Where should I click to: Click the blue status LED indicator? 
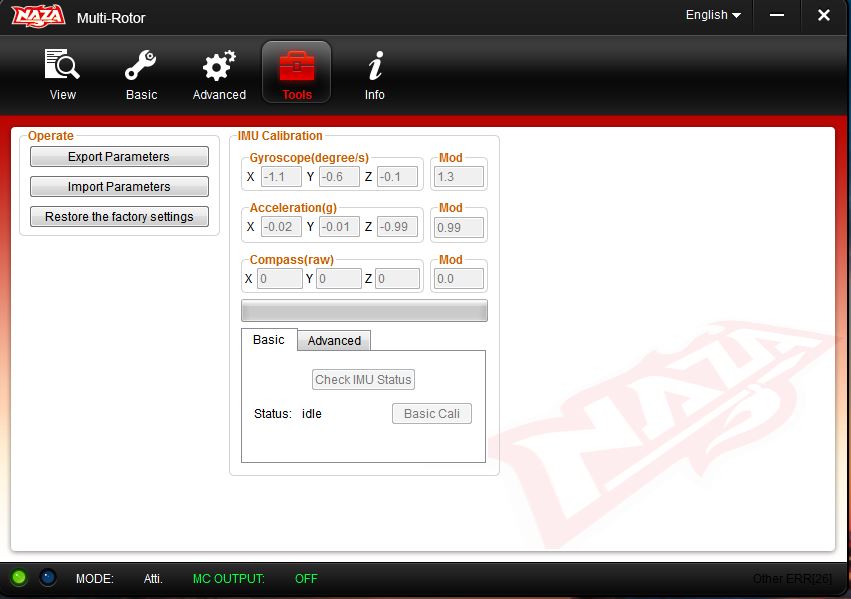[48, 578]
